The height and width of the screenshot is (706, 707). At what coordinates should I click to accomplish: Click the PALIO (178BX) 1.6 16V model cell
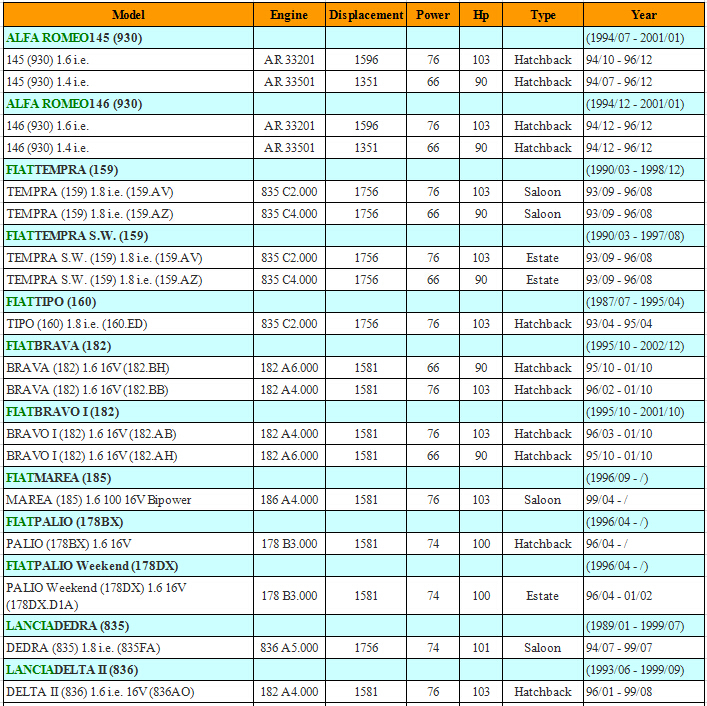click(x=128, y=544)
